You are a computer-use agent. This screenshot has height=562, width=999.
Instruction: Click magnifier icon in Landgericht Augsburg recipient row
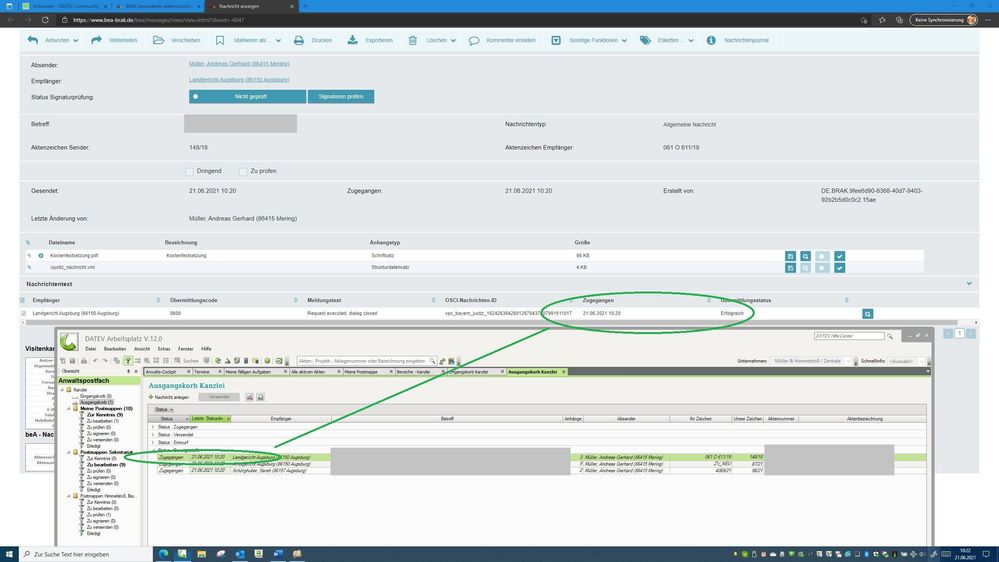point(868,314)
